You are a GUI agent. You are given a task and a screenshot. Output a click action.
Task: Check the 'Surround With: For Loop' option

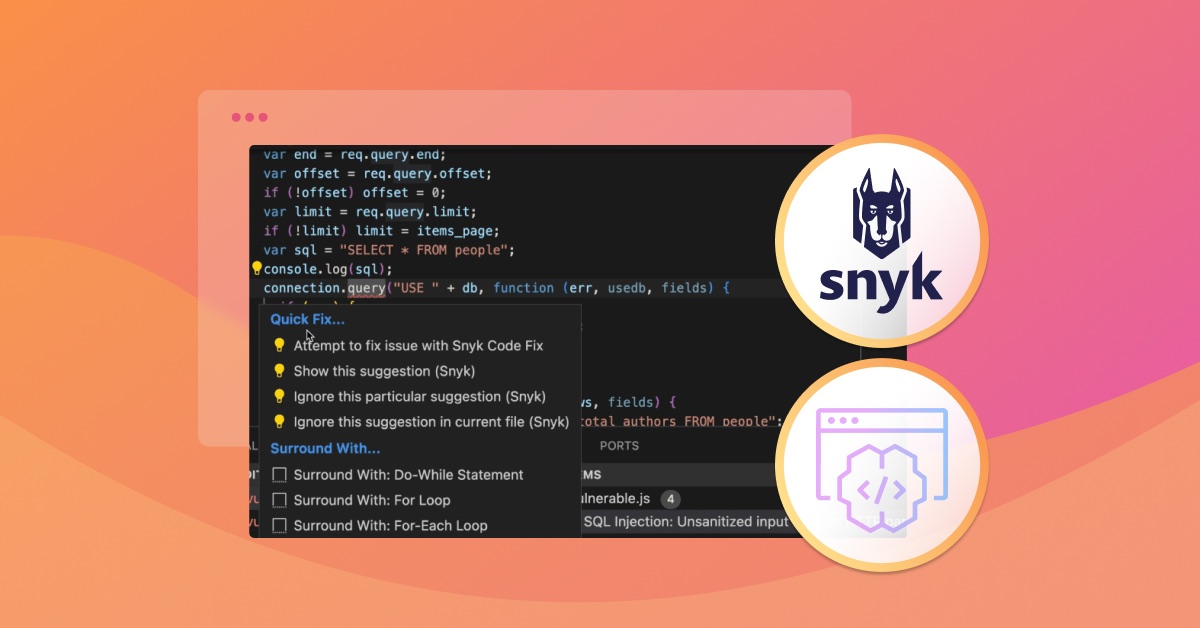pos(280,500)
